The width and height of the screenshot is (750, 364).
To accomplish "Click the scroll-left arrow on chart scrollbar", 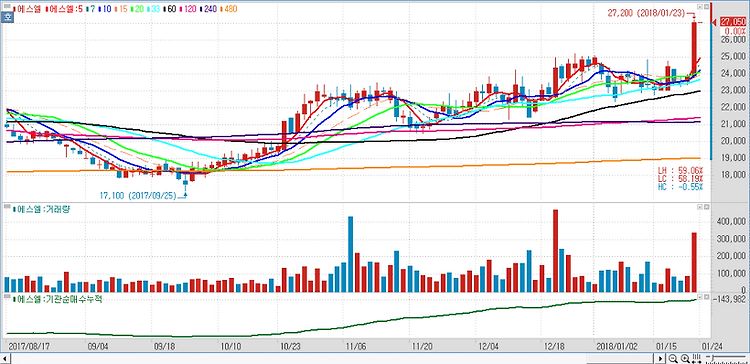I will click(5, 358).
